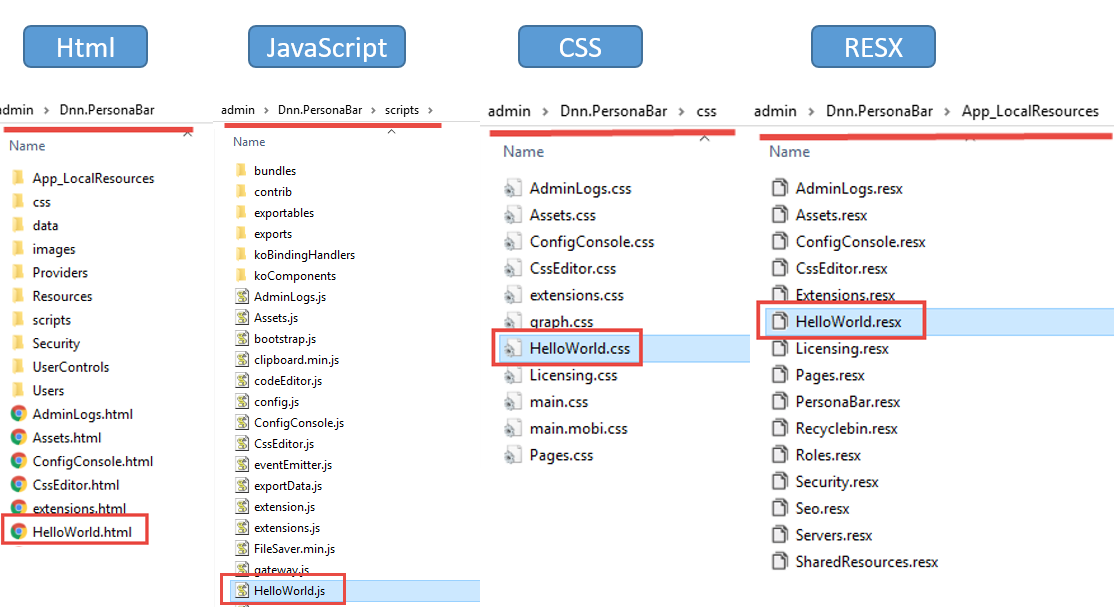Click the document icon of PersonaBar.resx
Screen dimensions: 1114x615
click(779, 401)
